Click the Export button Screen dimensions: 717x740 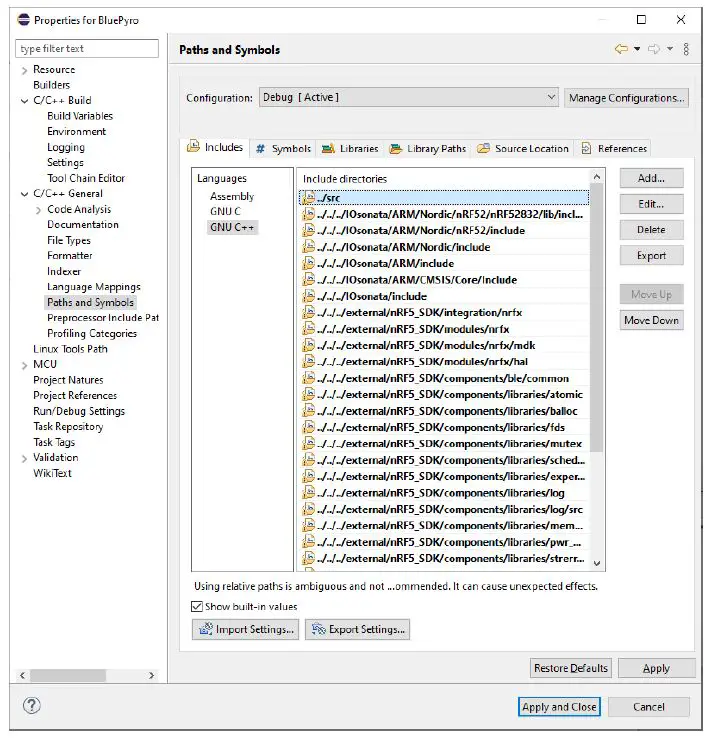tap(651, 256)
